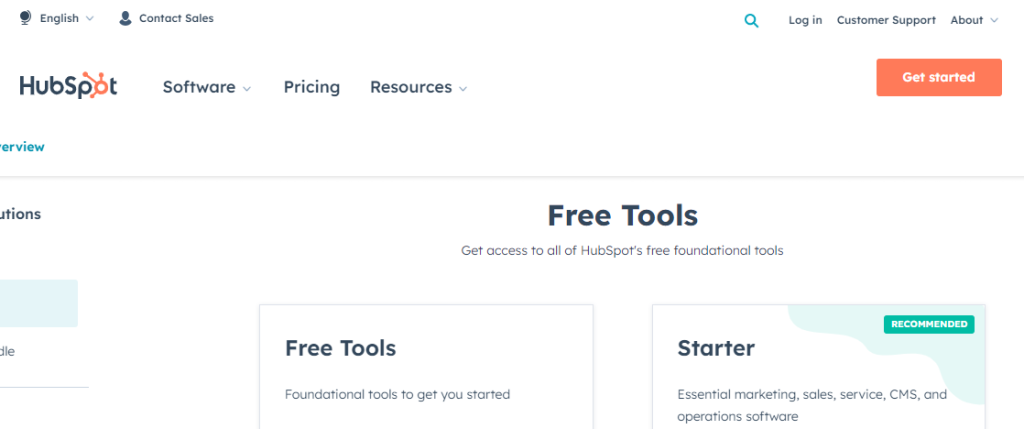Click the Log in link
Screen dimensions: 1024x429
point(805,20)
